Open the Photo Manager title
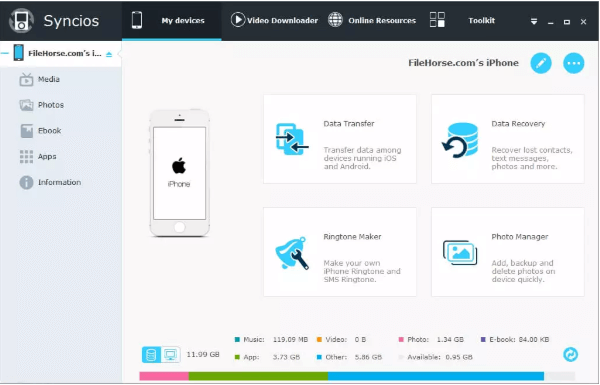 520,237
